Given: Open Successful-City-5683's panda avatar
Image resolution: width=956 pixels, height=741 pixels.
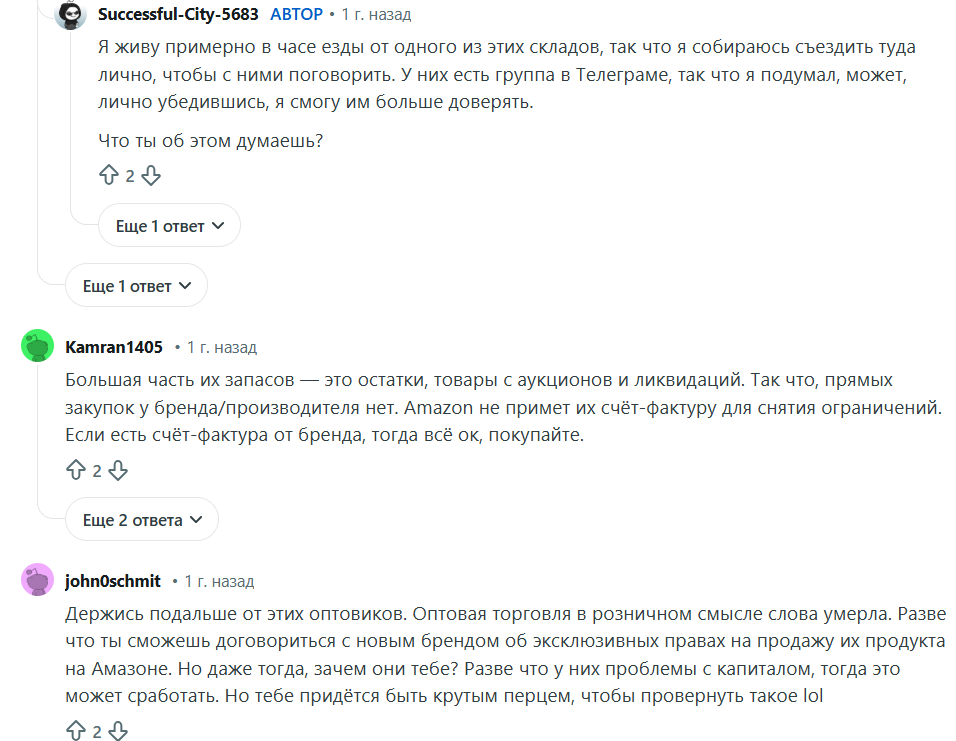Looking at the screenshot, I should (68, 14).
